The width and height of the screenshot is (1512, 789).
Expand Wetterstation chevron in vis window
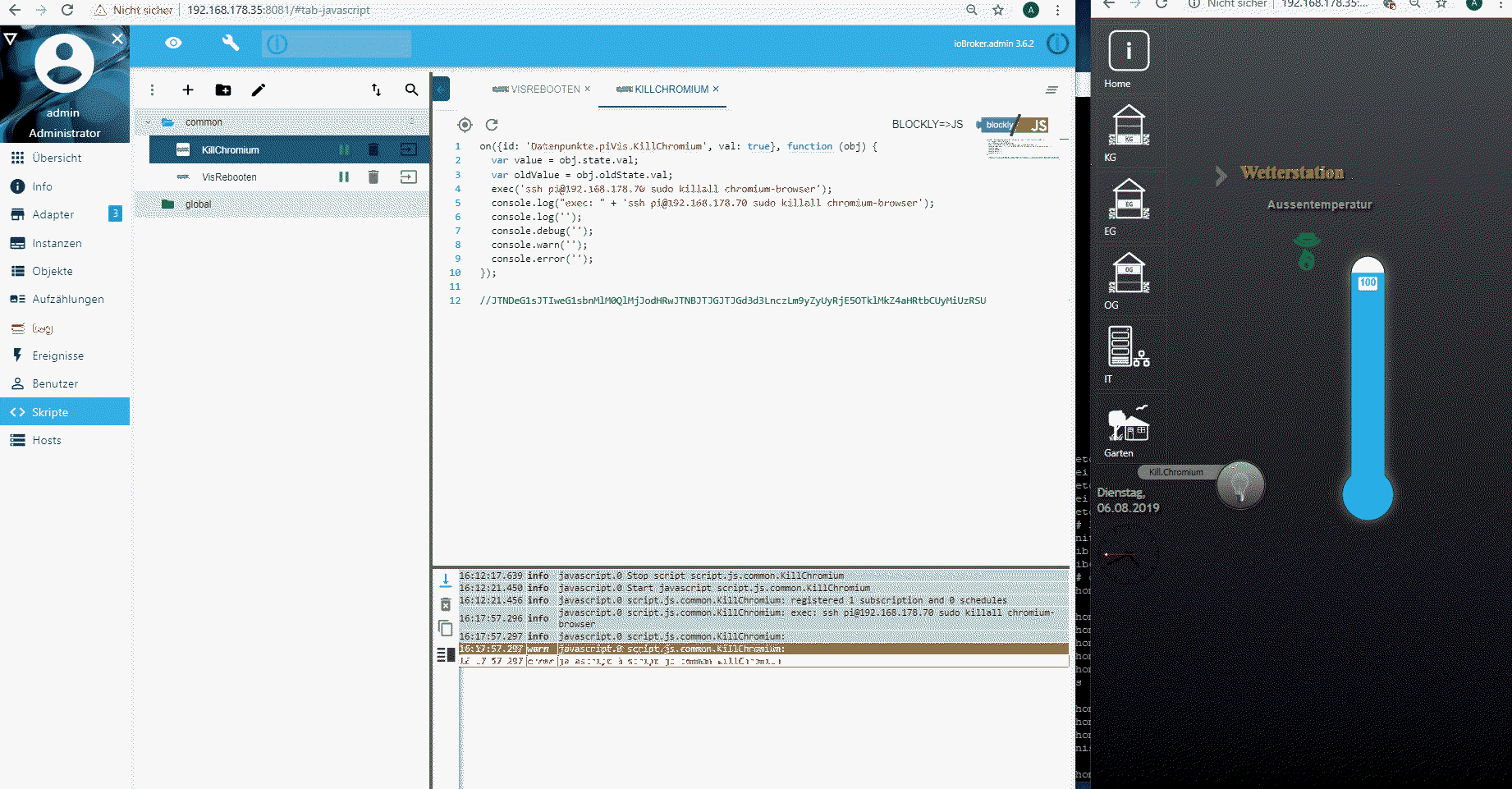click(x=1221, y=175)
